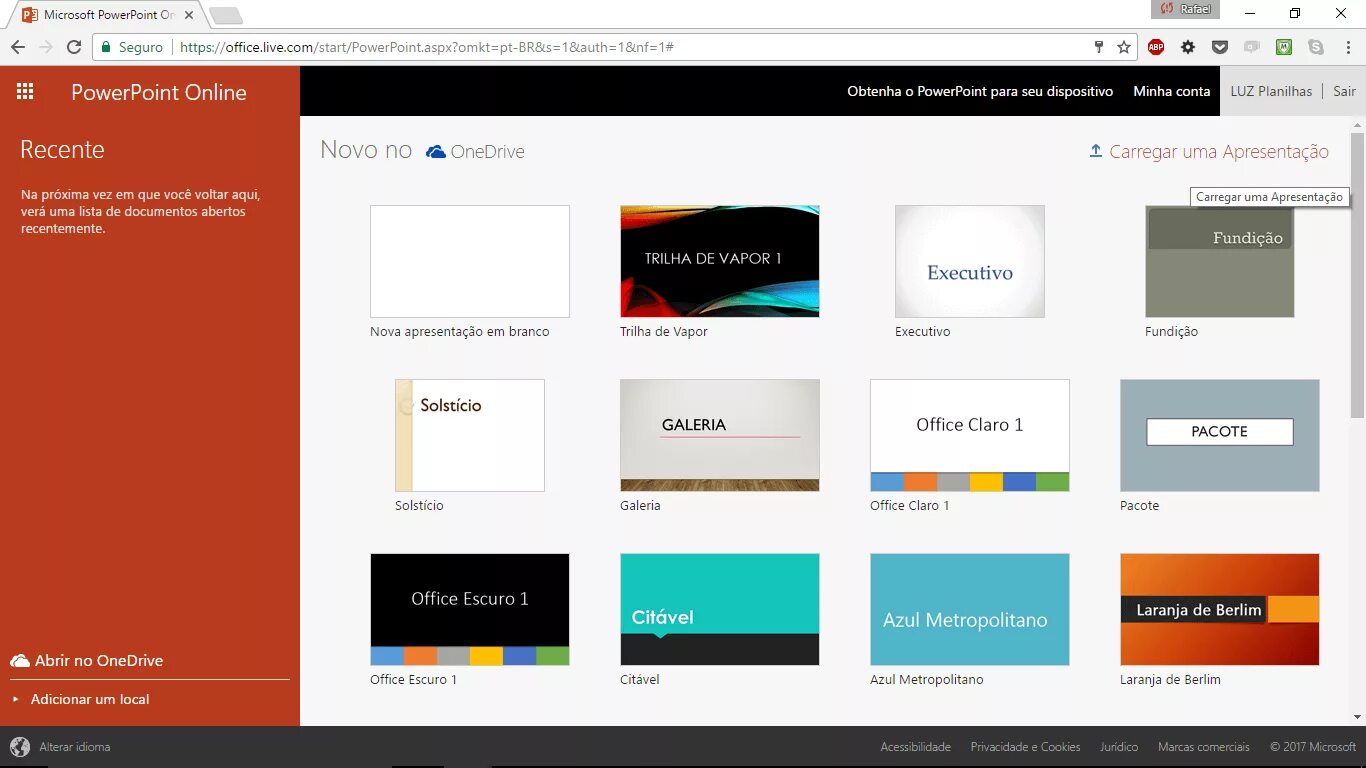Click the Recente heading in sidebar
The width and height of the screenshot is (1366, 768).
tap(62, 149)
